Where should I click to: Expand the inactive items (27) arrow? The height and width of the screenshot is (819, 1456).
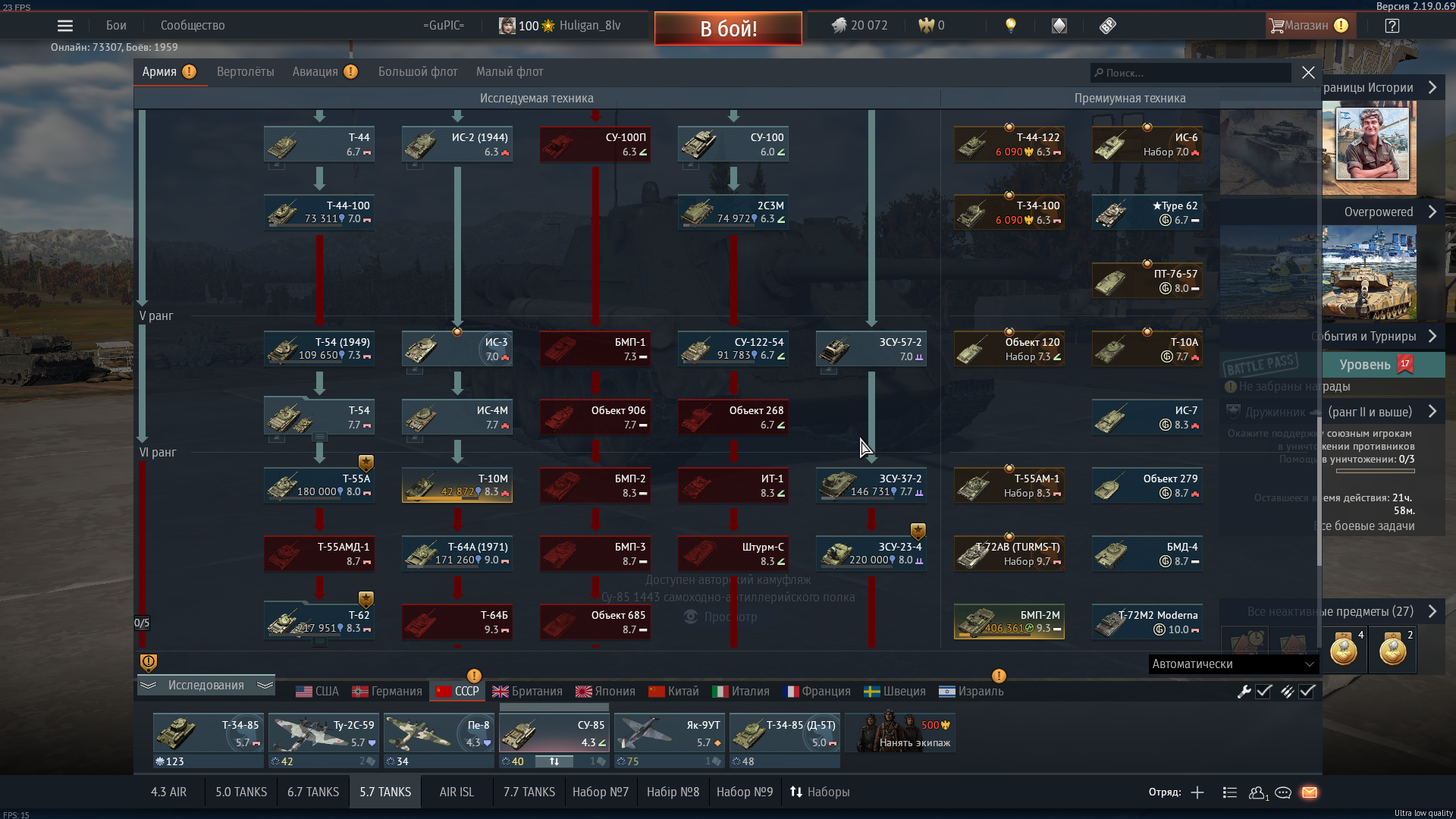point(1432,611)
